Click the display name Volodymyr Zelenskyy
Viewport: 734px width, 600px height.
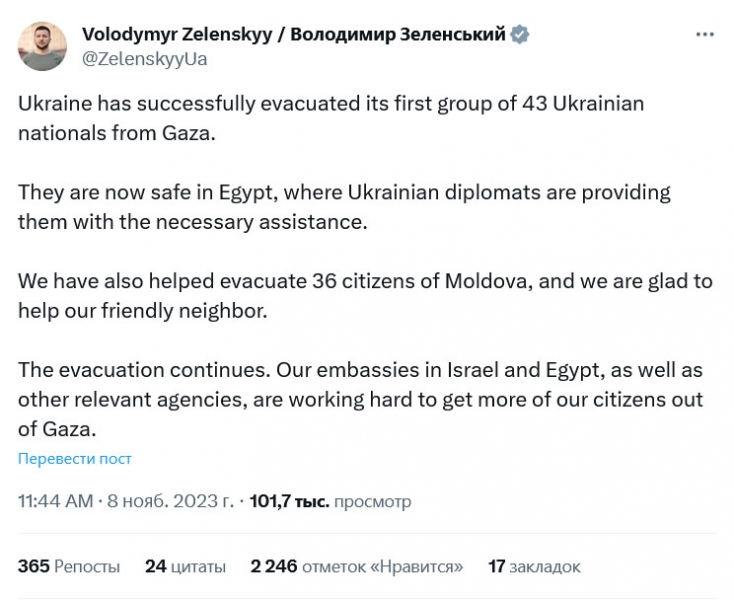[x=176, y=35]
